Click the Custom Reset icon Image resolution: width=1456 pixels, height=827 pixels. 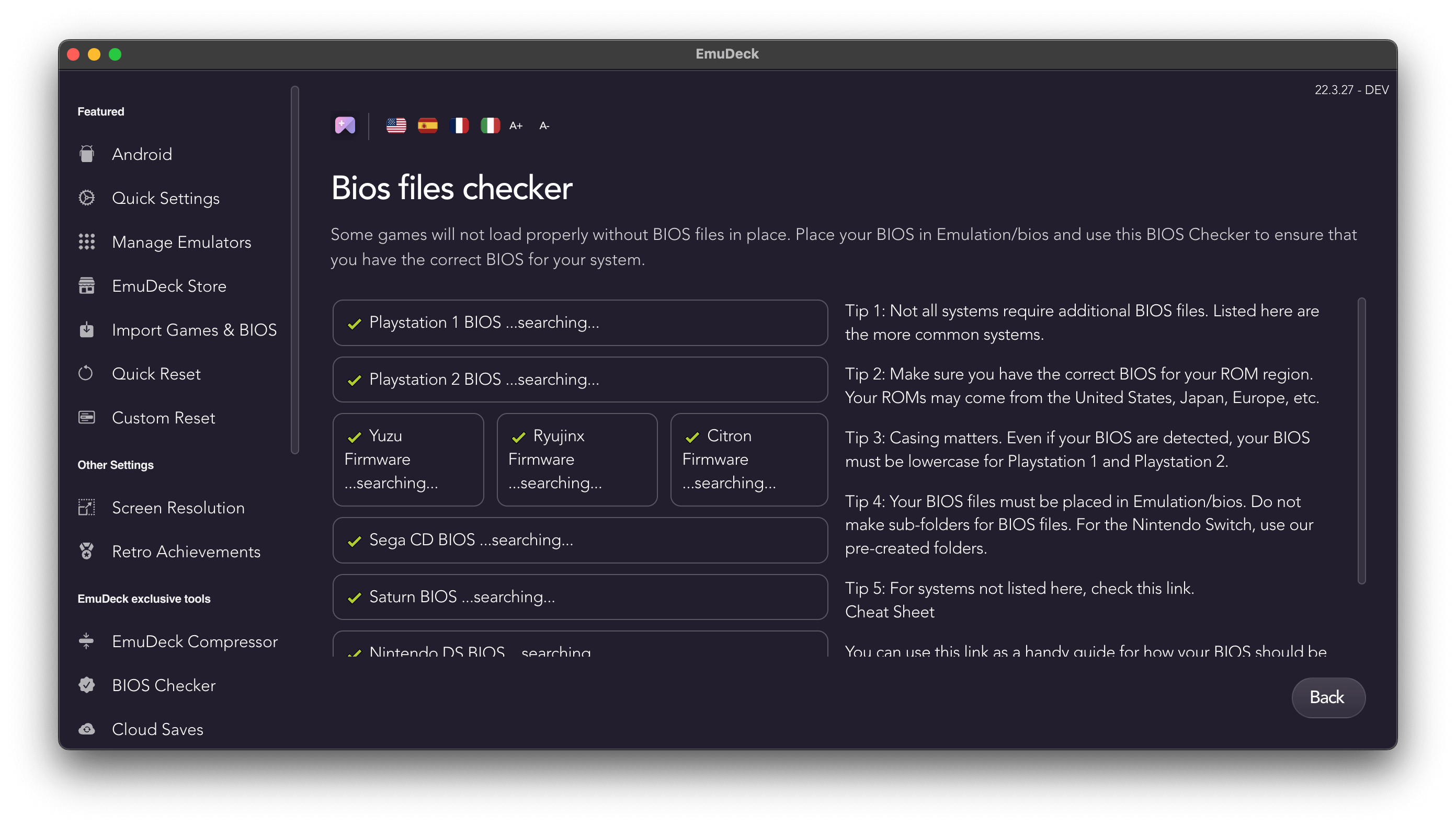pyautogui.click(x=86, y=418)
